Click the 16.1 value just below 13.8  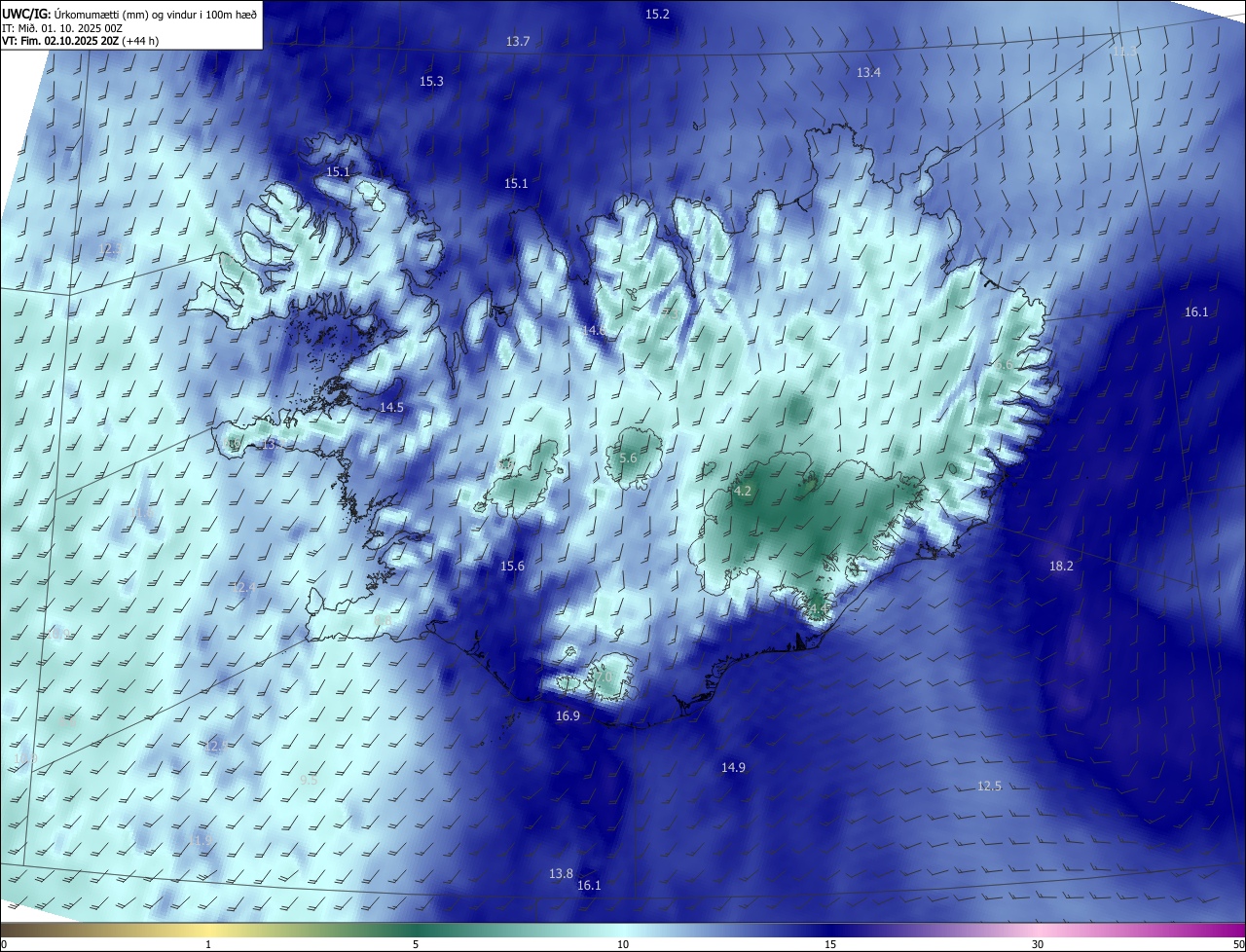589,885
